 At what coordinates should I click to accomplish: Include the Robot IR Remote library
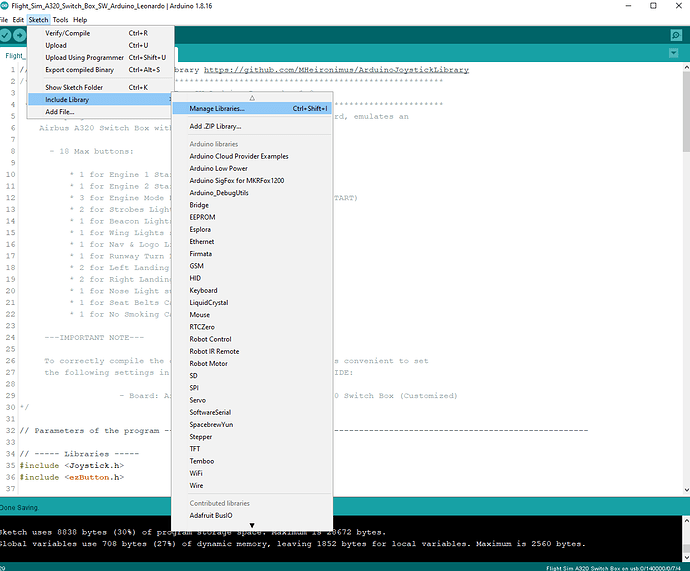click(252, 351)
